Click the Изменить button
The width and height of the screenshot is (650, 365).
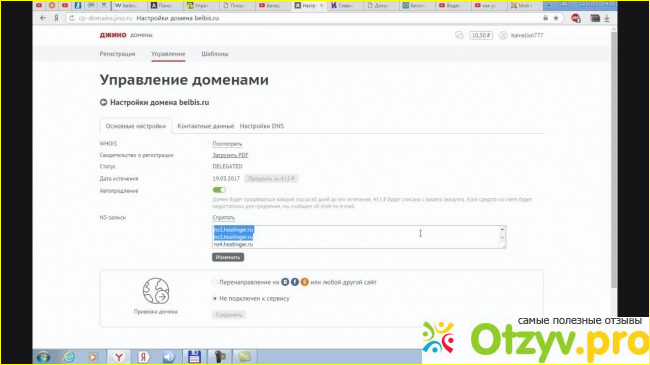(228, 257)
